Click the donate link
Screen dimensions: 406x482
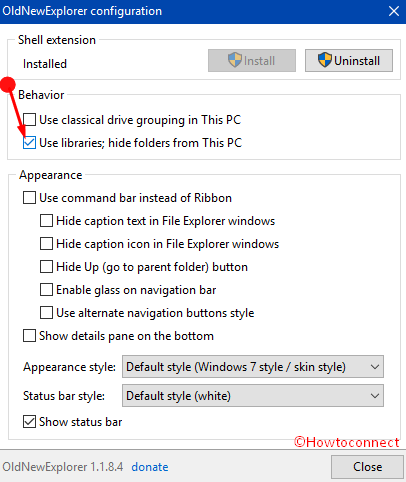(150, 467)
